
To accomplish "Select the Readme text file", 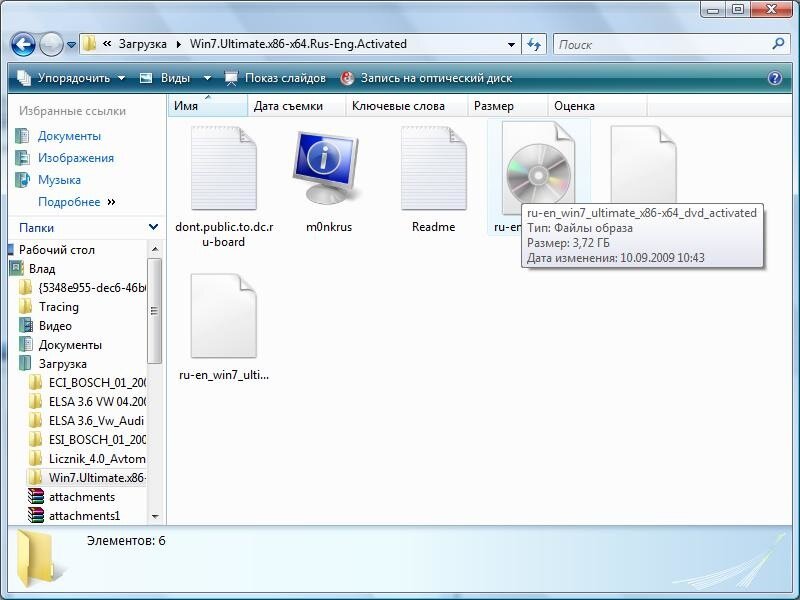I will [434, 180].
